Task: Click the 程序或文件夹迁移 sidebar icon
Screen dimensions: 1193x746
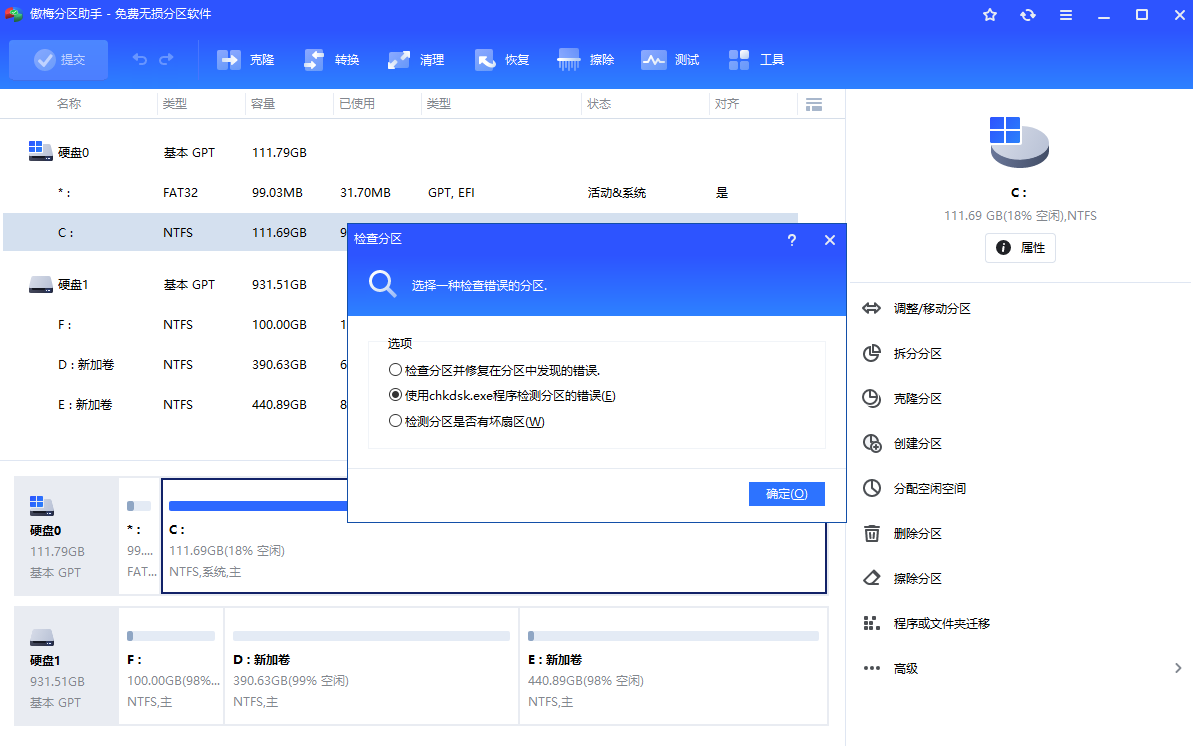Action: click(872, 623)
